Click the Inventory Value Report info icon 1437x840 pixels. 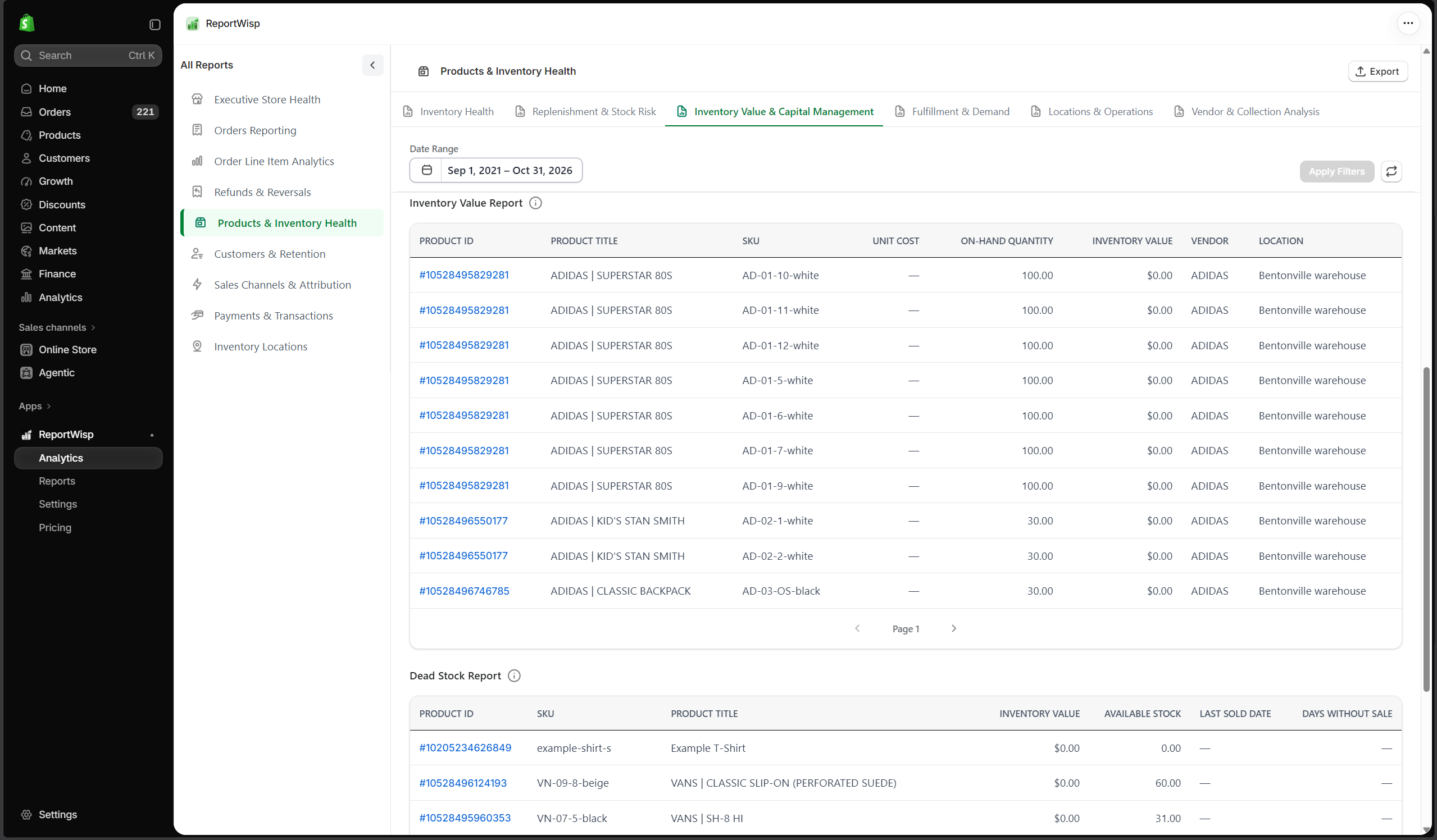[535, 203]
